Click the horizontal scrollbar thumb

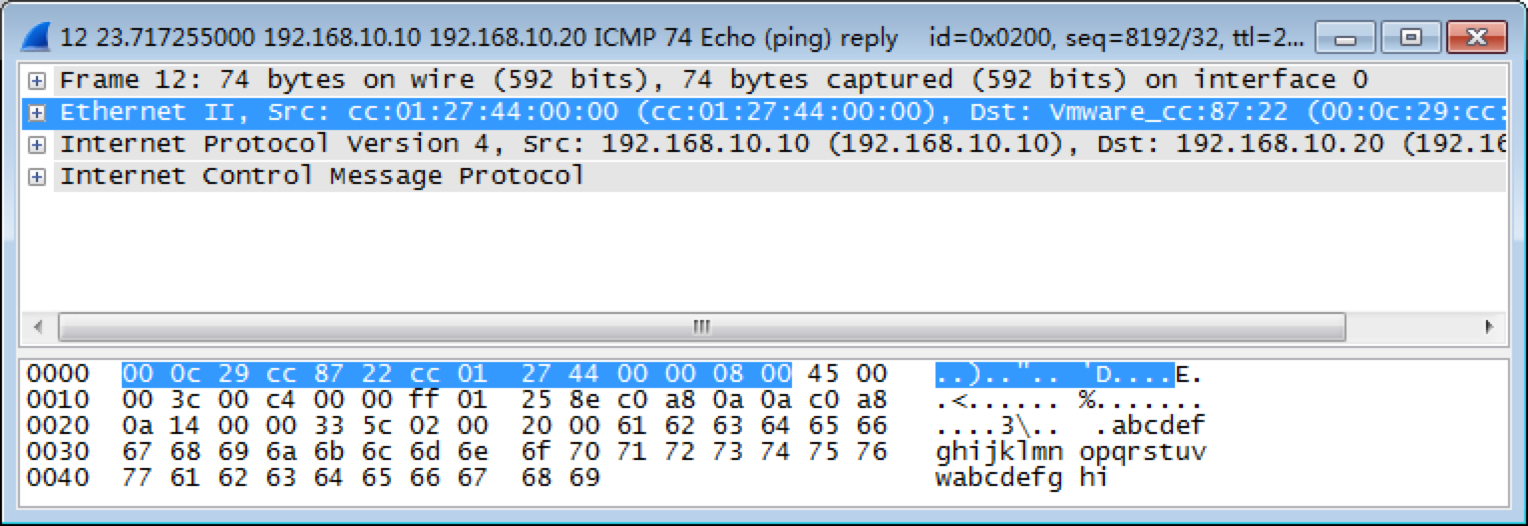[702, 327]
